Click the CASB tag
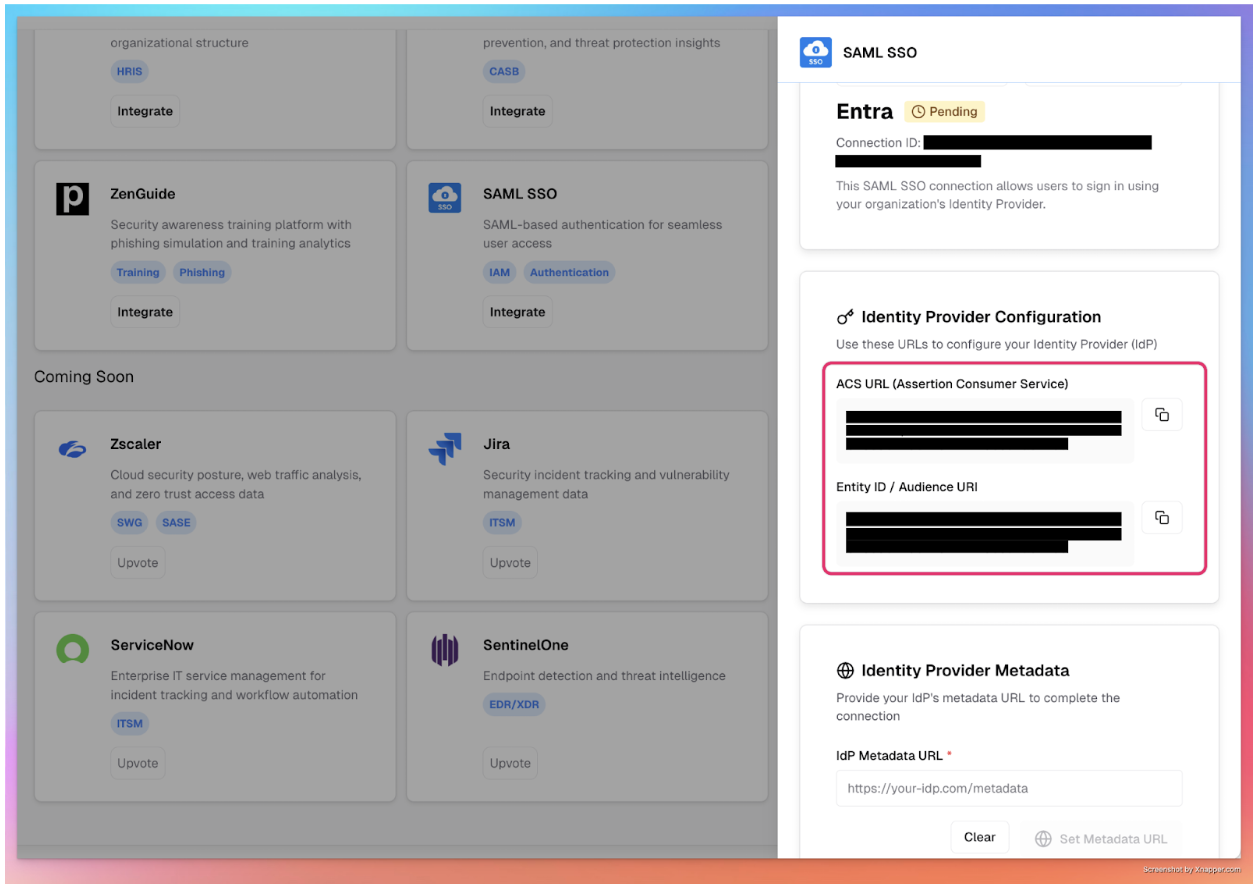The width and height of the screenshot is (1256, 884). [x=504, y=71]
